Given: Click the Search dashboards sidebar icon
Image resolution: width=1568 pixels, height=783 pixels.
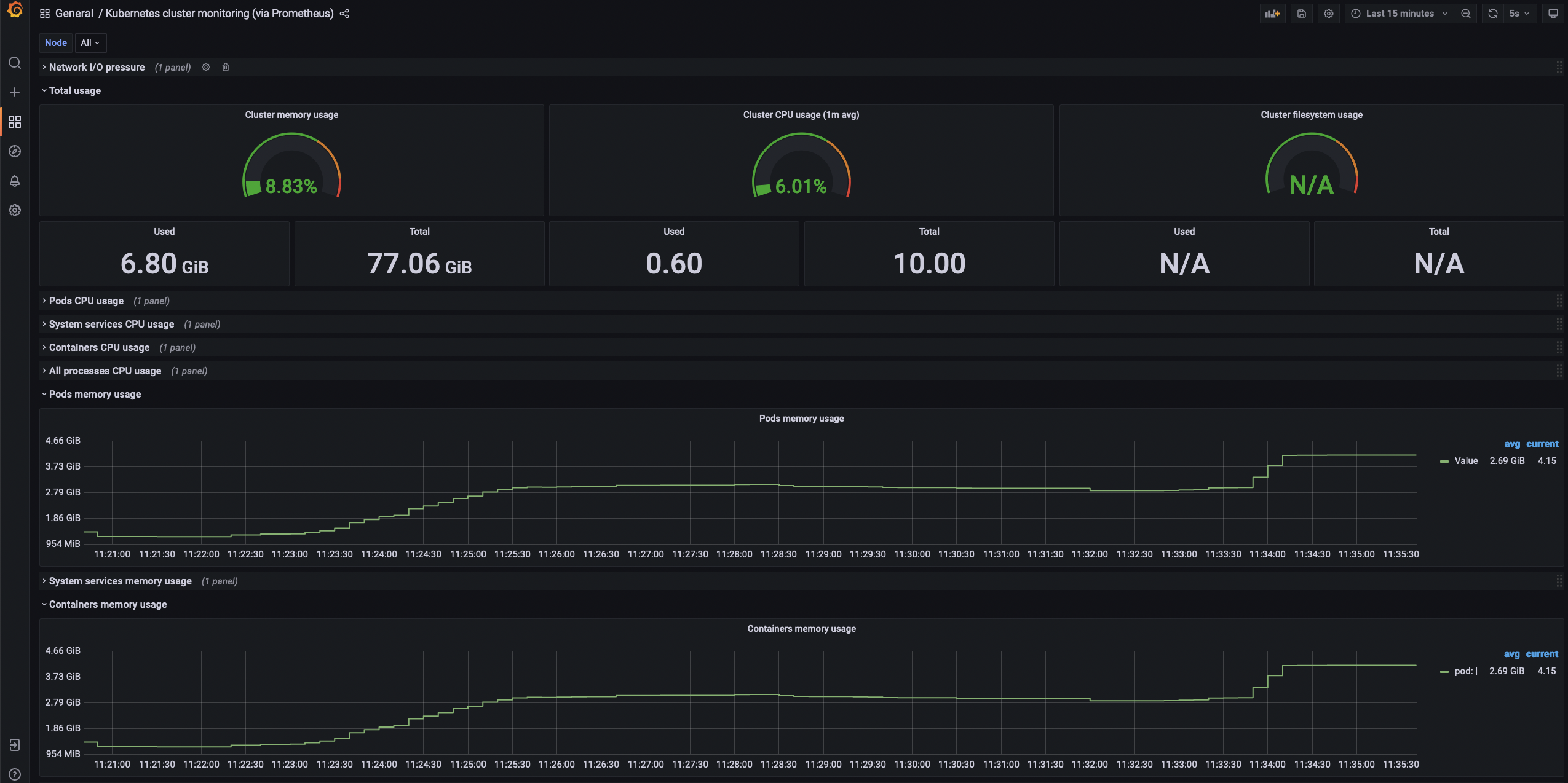Looking at the screenshot, I should tap(15, 63).
